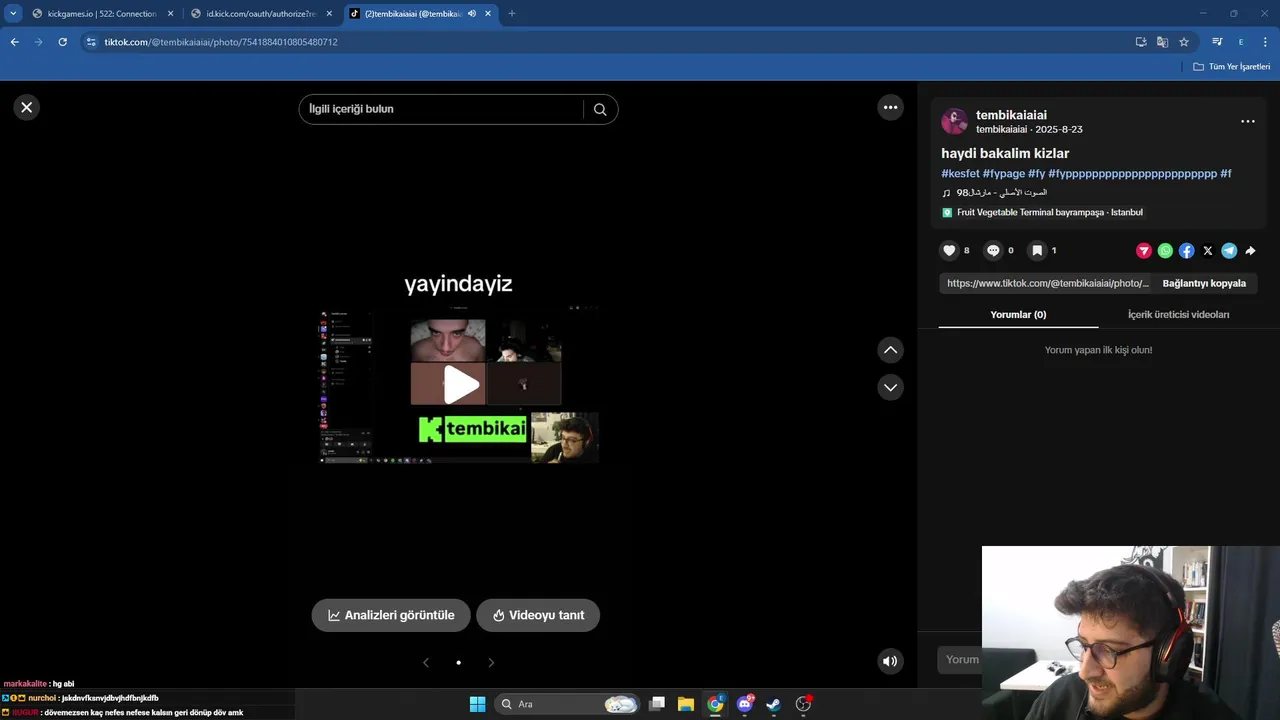Mute the TikTok tab via speaker icon
1280x720 pixels.
pos(471,14)
